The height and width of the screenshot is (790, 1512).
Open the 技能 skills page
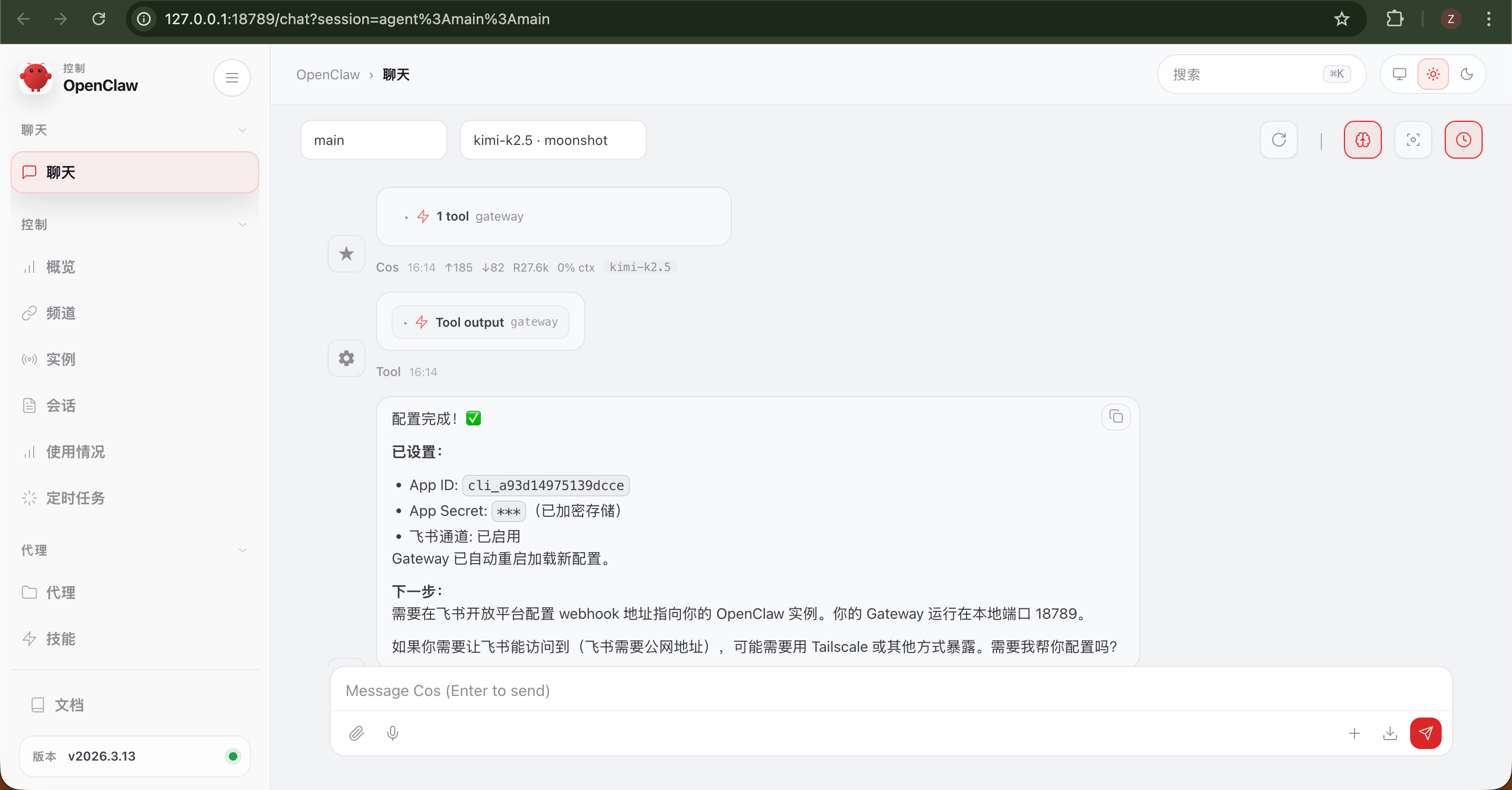tap(134, 639)
